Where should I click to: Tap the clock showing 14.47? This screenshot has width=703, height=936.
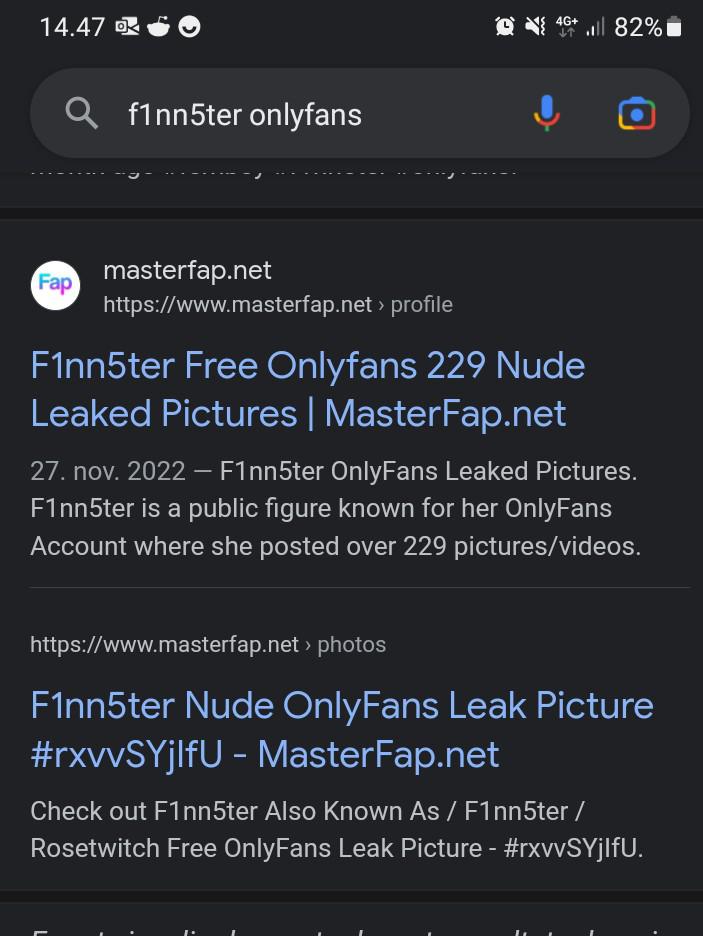coord(72,26)
